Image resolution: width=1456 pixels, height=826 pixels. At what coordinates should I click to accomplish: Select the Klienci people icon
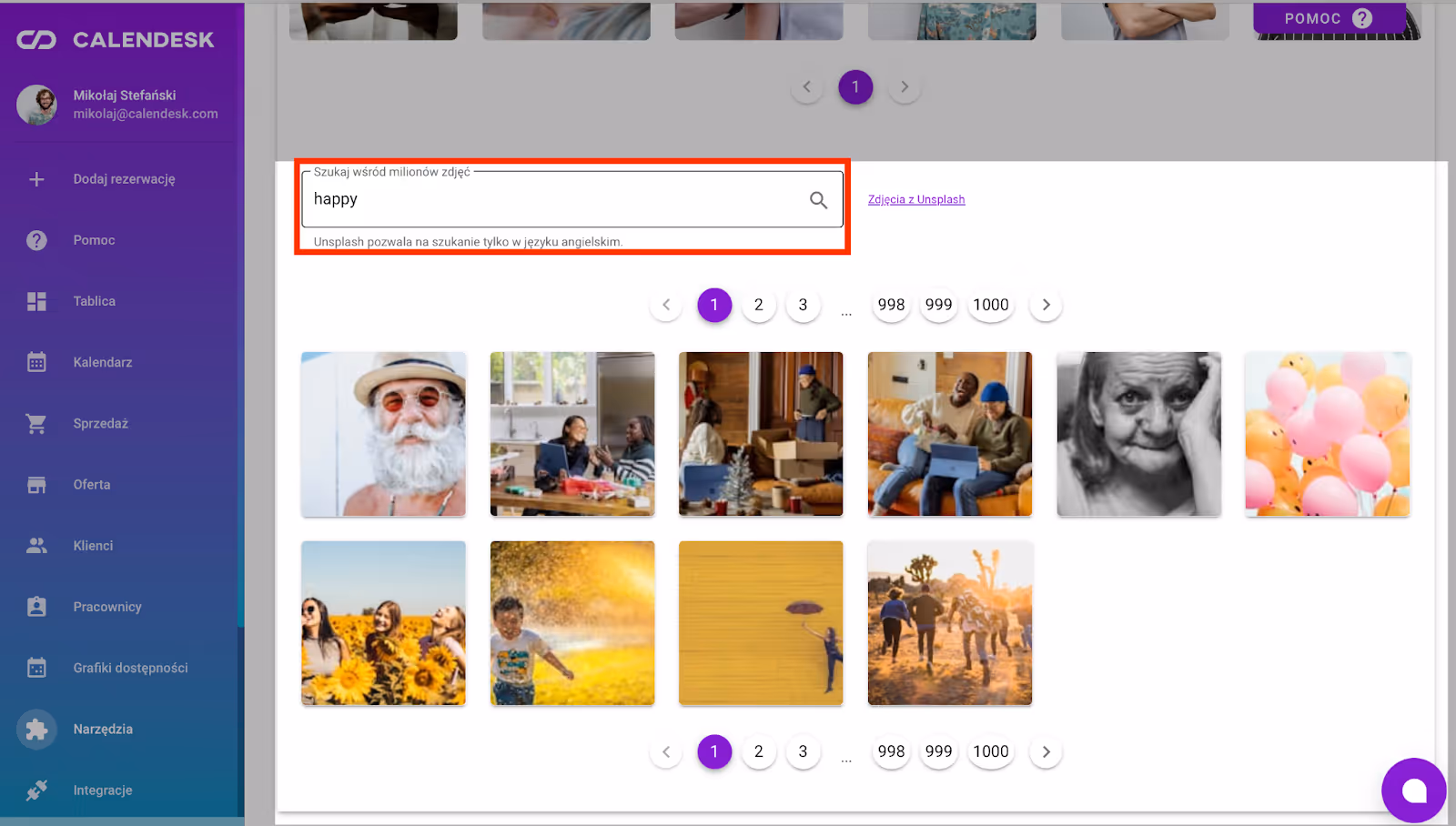click(x=36, y=545)
